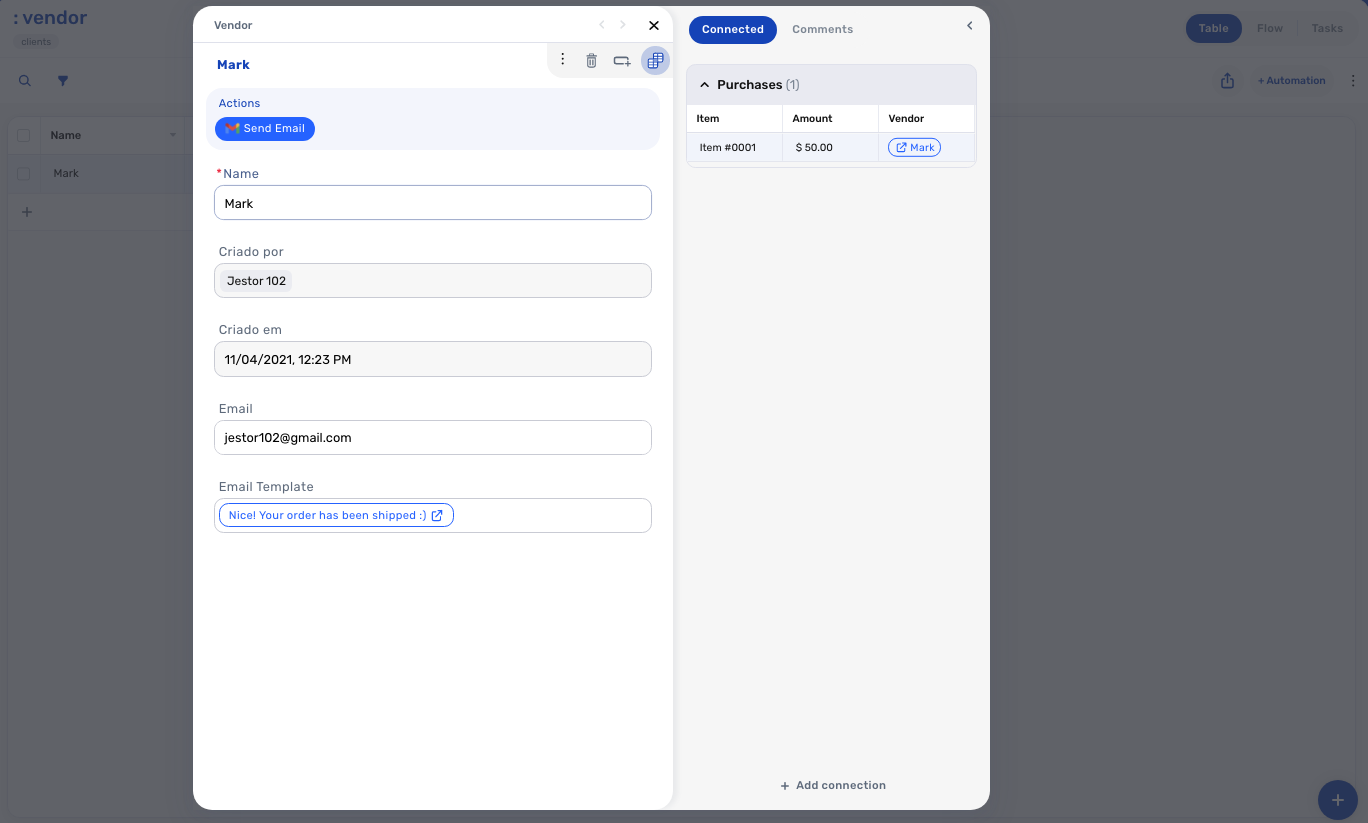Click the Item column header
Screen dimensions: 1368x823
point(734,119)
